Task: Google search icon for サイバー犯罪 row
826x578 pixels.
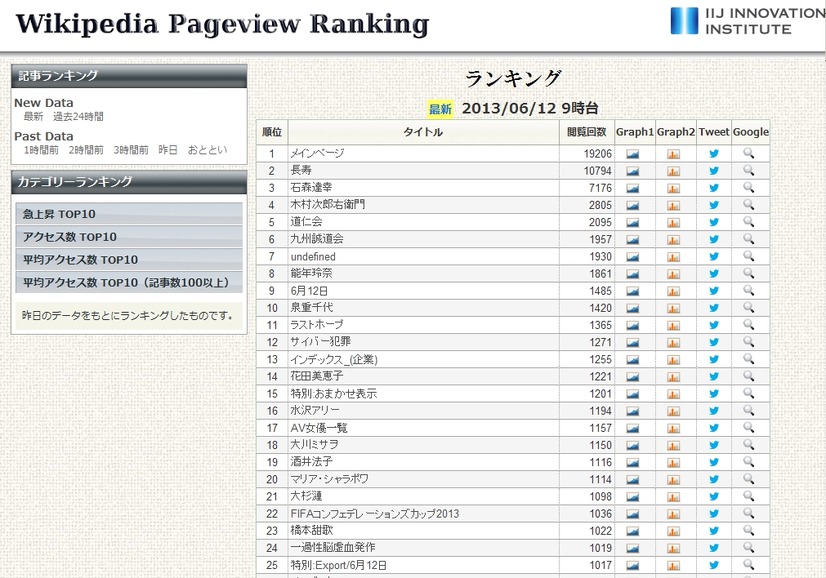Action: (749, 342)
